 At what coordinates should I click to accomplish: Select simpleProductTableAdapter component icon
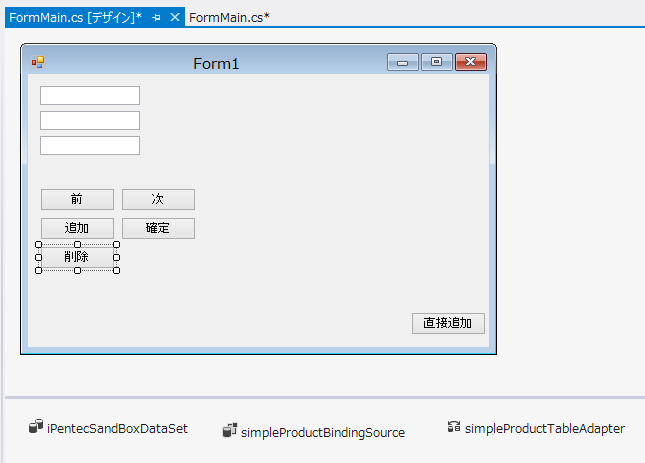(x=454, y=427)
